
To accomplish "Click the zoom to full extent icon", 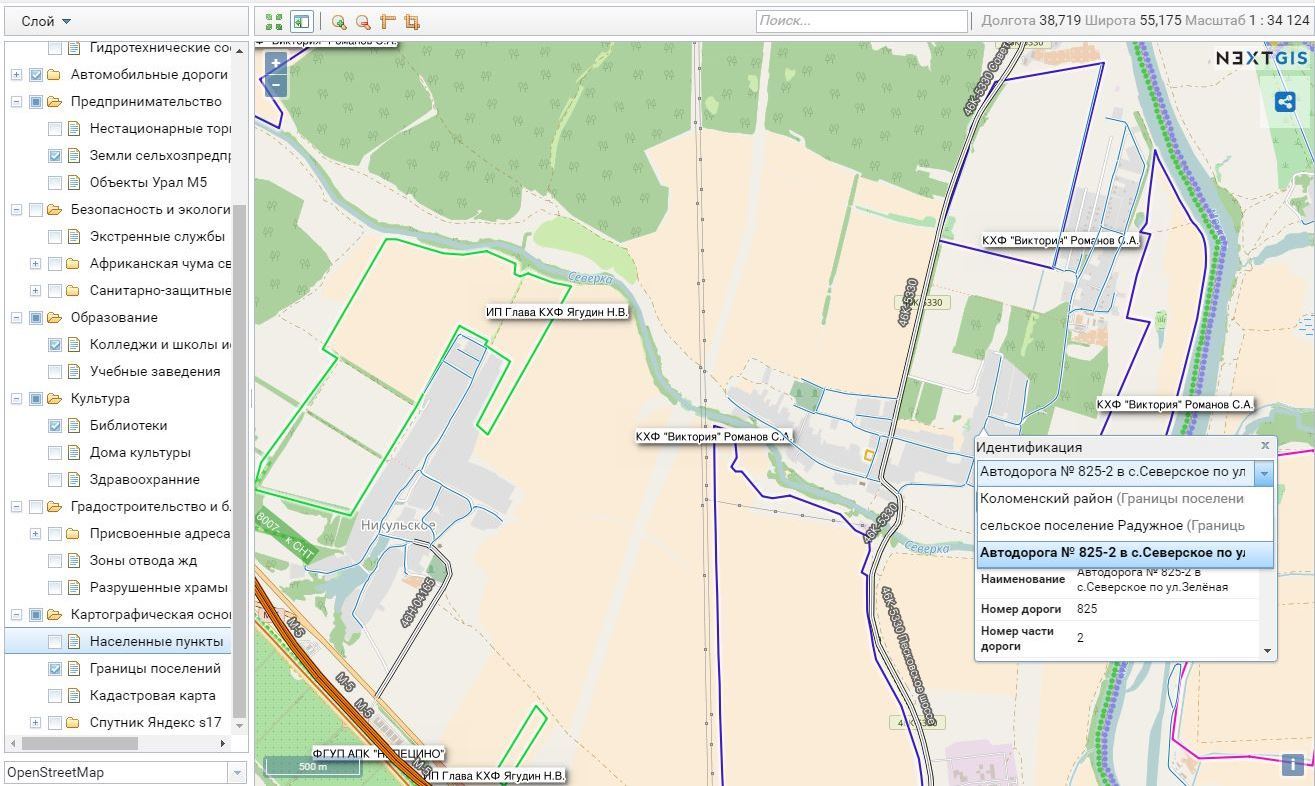I will (x=274, y=20).
